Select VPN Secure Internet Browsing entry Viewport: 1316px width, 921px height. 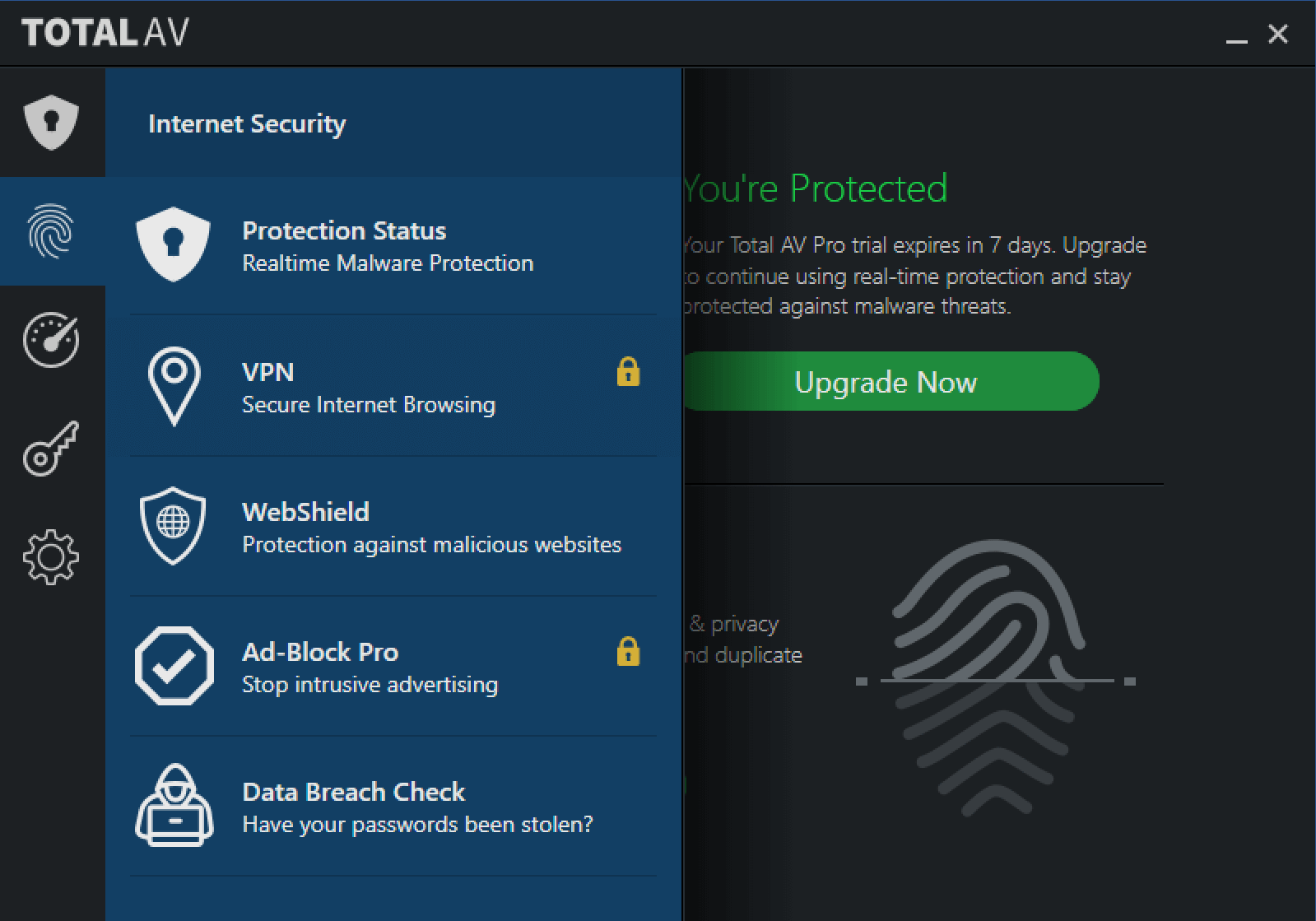(x=393, y=386)
